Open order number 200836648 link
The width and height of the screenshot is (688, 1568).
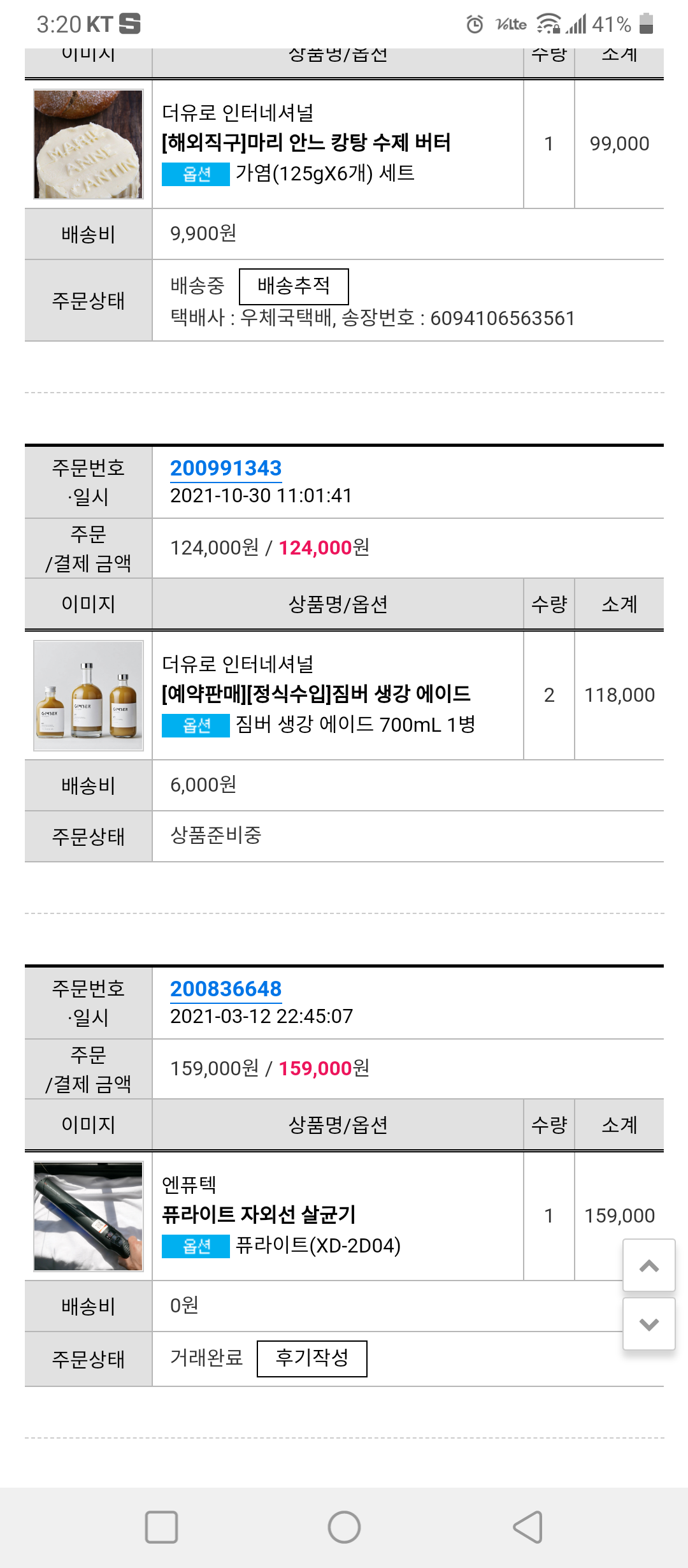point(226,989)
